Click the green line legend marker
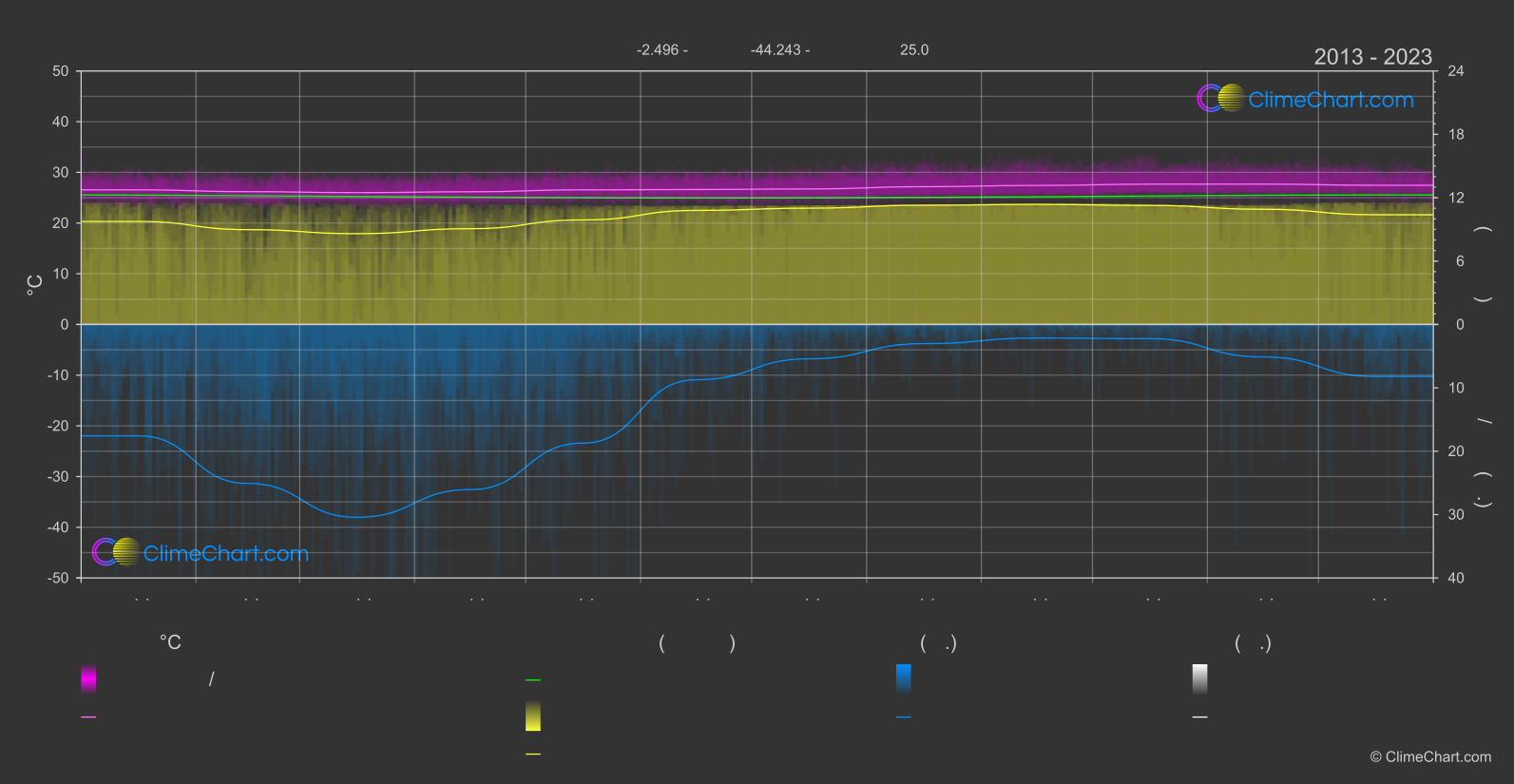Viewport: 1514px width, 784px height. pos(533,680)
